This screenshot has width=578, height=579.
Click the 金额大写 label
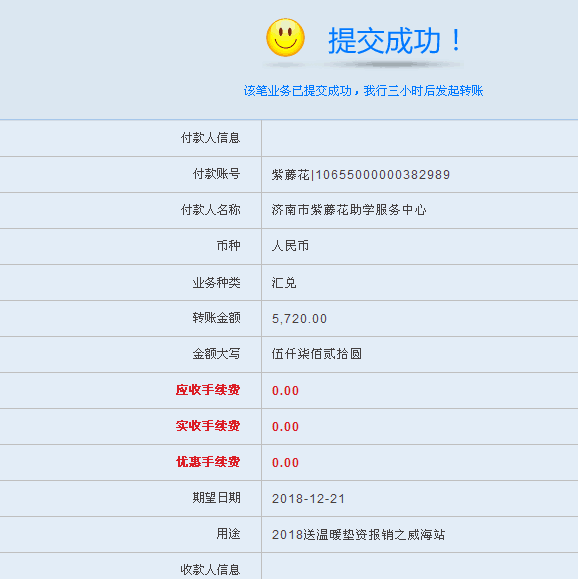click(x=216, y=354)
